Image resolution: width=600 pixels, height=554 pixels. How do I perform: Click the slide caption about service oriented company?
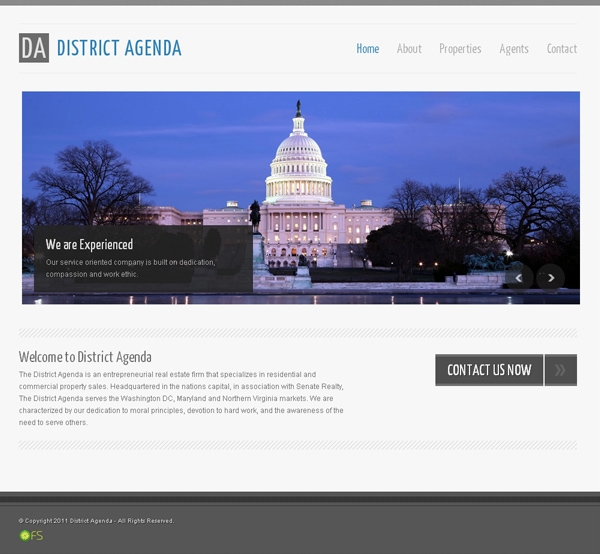coord(130,268)
